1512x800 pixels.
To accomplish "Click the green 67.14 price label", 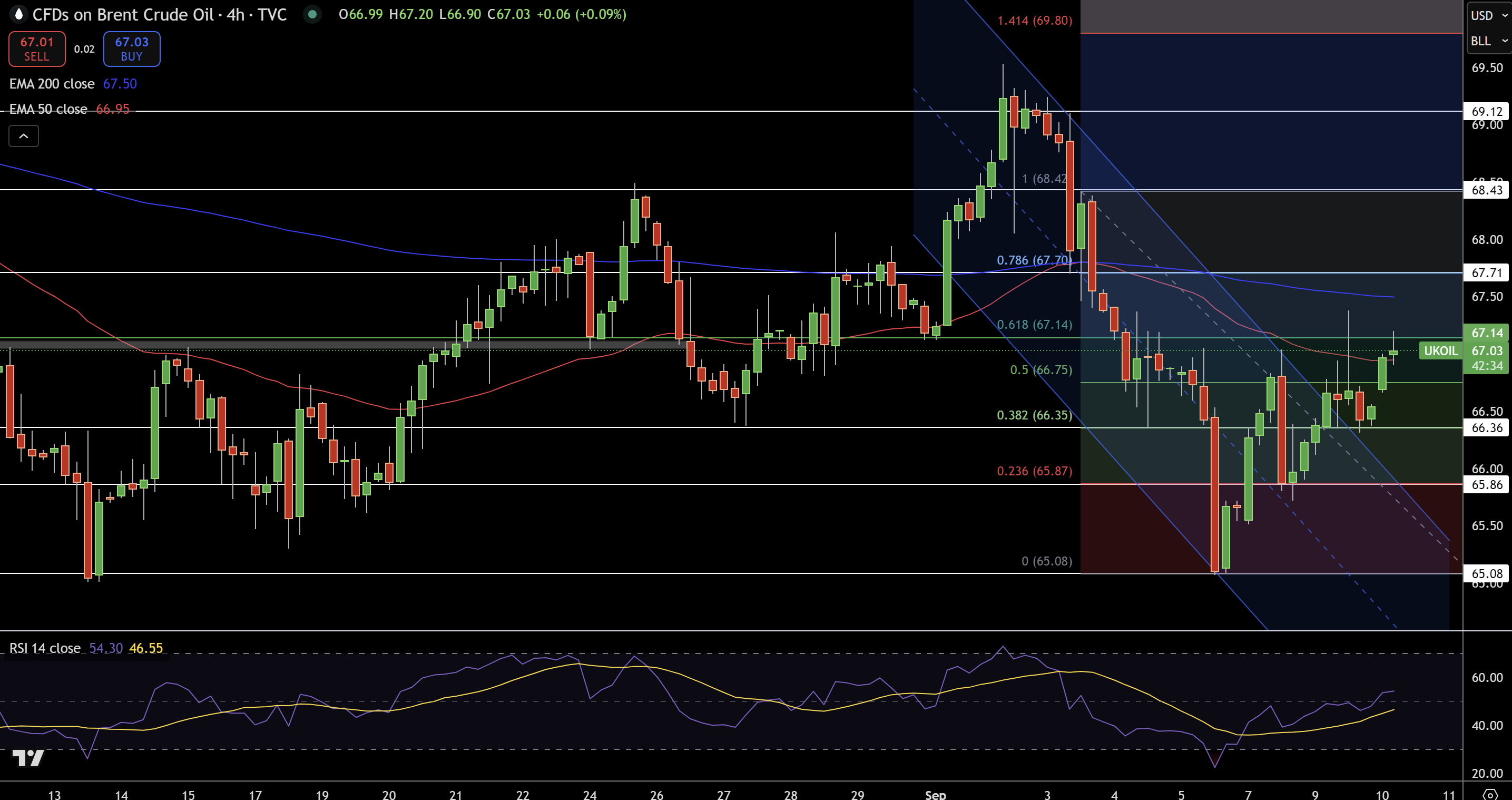I will [x=1487, y=333].
